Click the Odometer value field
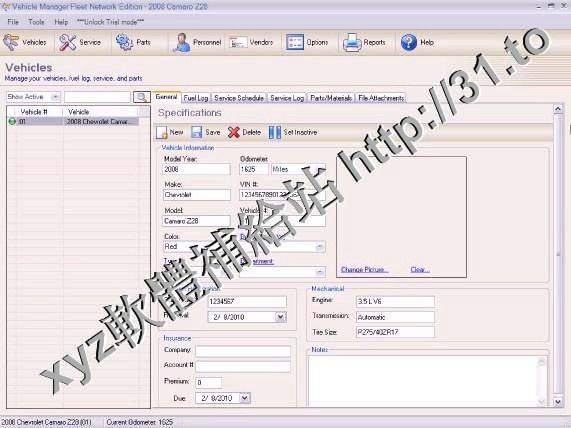 [x=254, y=169]
